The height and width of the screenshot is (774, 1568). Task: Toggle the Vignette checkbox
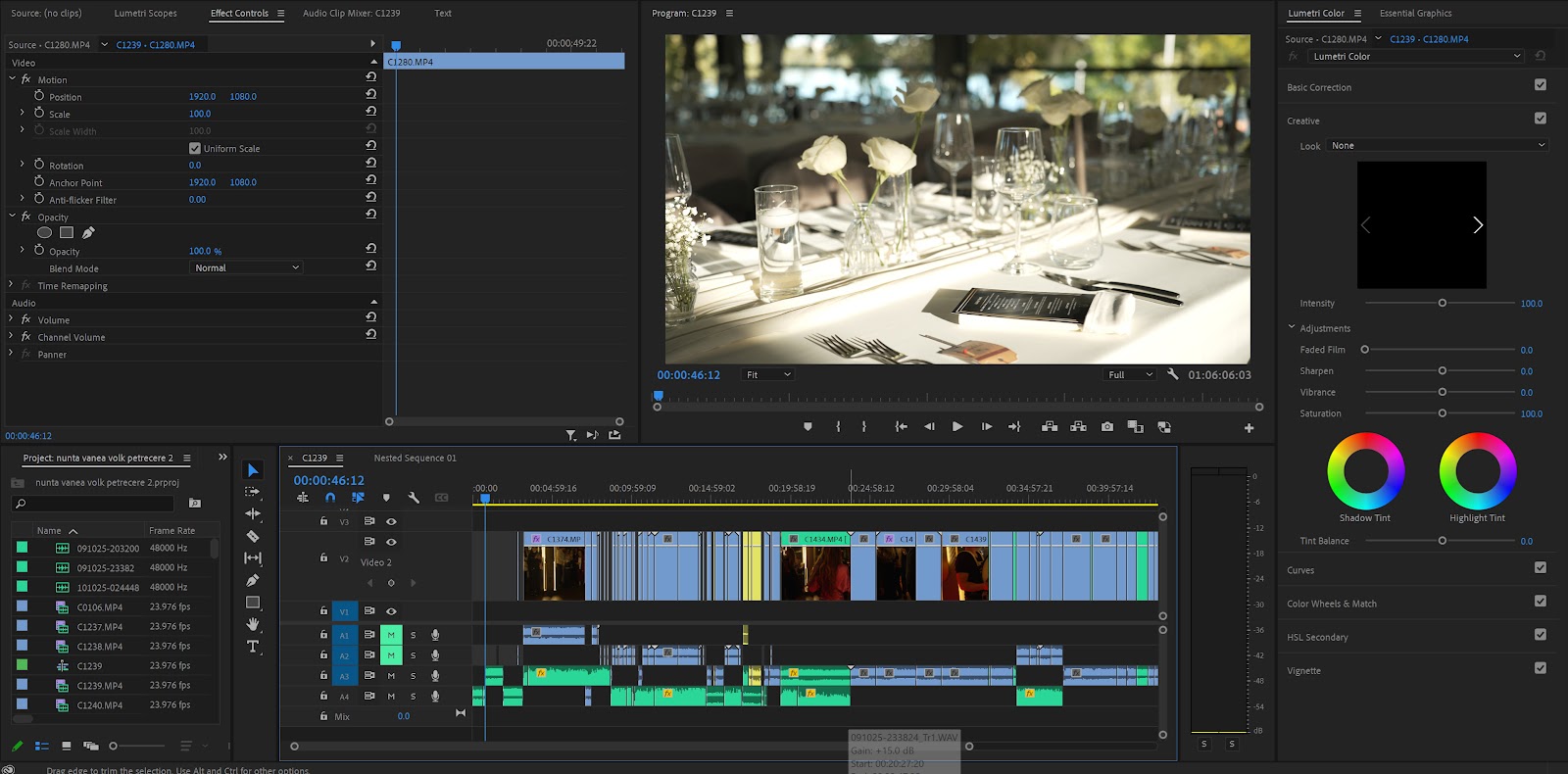point(1541,668)
